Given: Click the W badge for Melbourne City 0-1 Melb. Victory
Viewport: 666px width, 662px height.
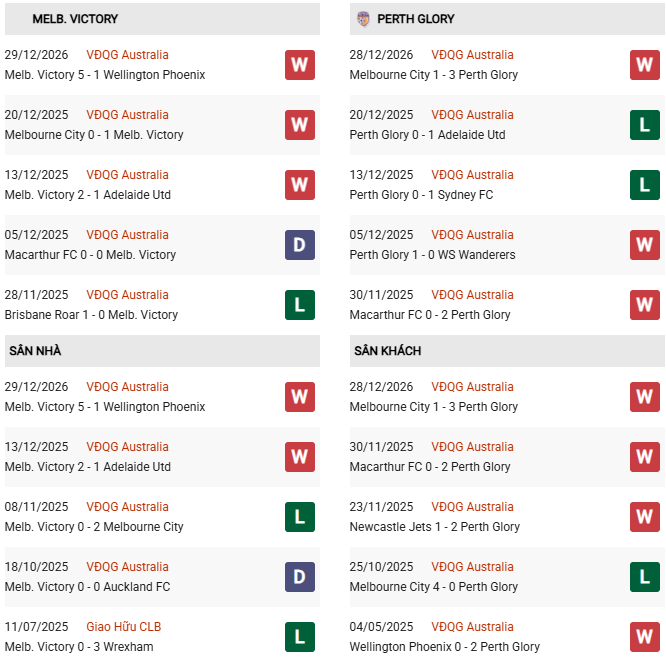Looking at the screenshot, I should (x=299, y=125).
